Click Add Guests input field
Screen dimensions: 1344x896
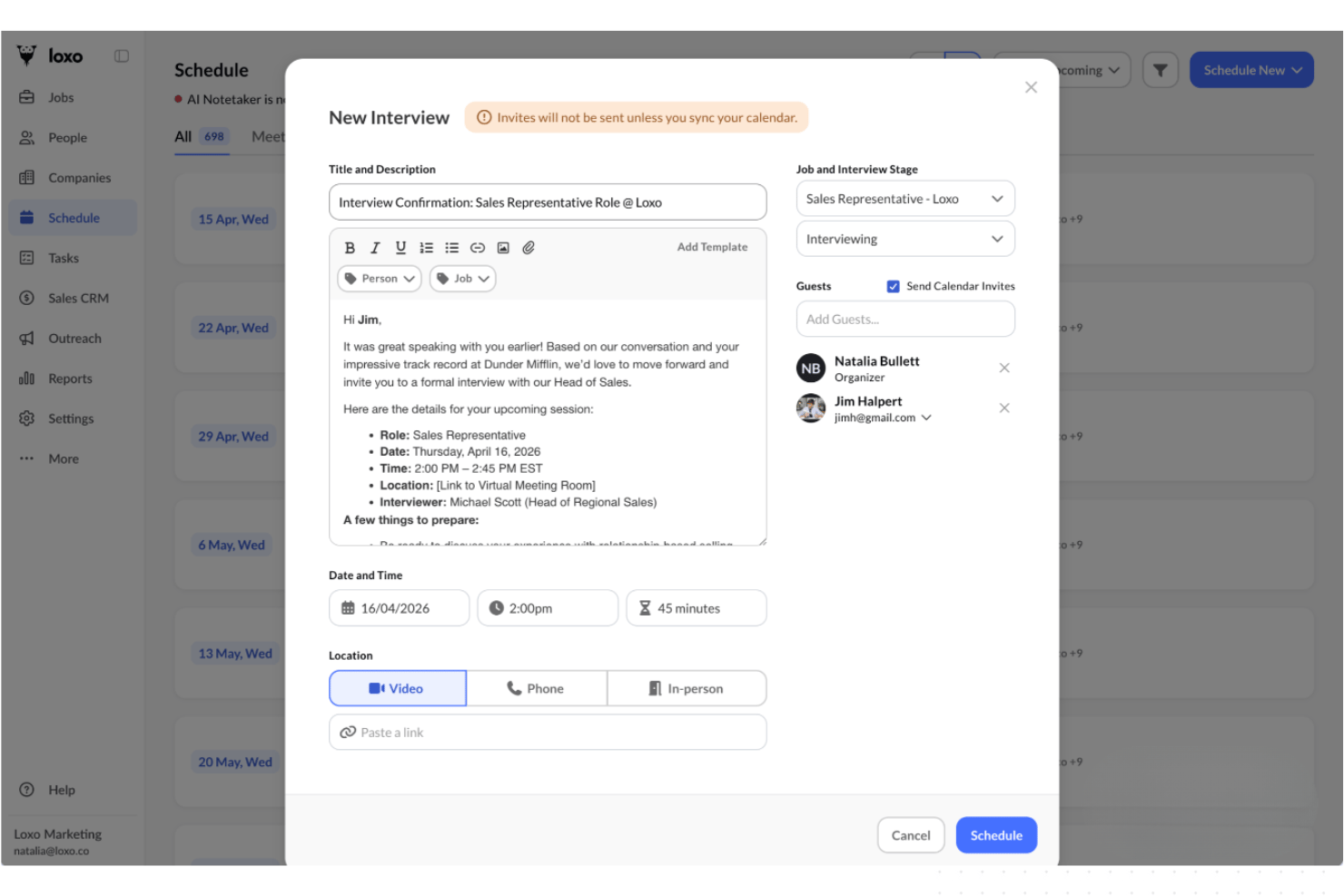905,320
